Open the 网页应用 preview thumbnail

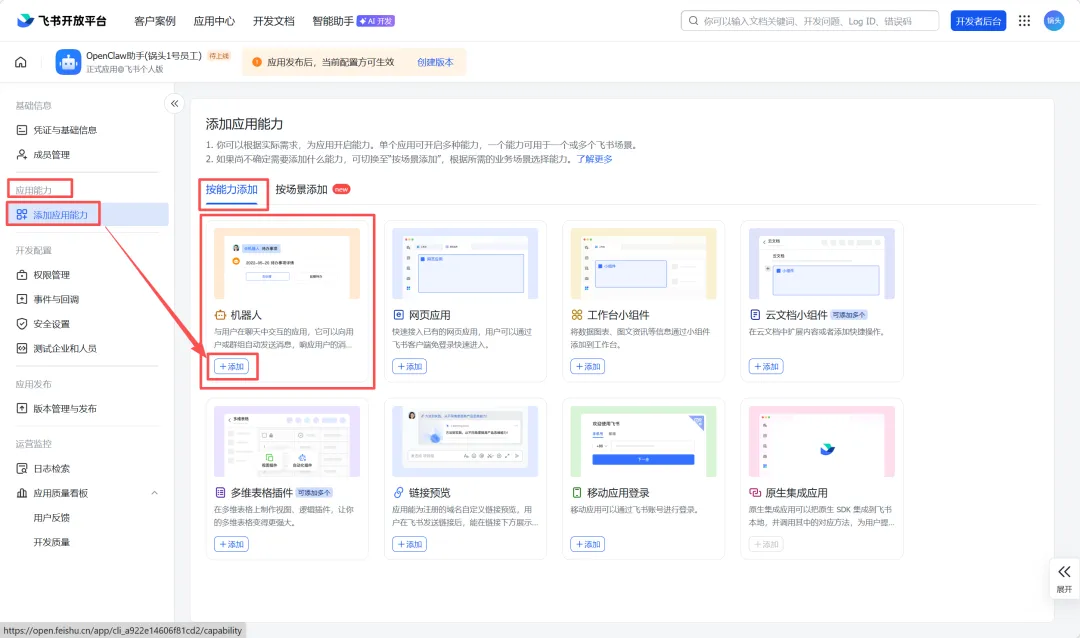point(465,263)
